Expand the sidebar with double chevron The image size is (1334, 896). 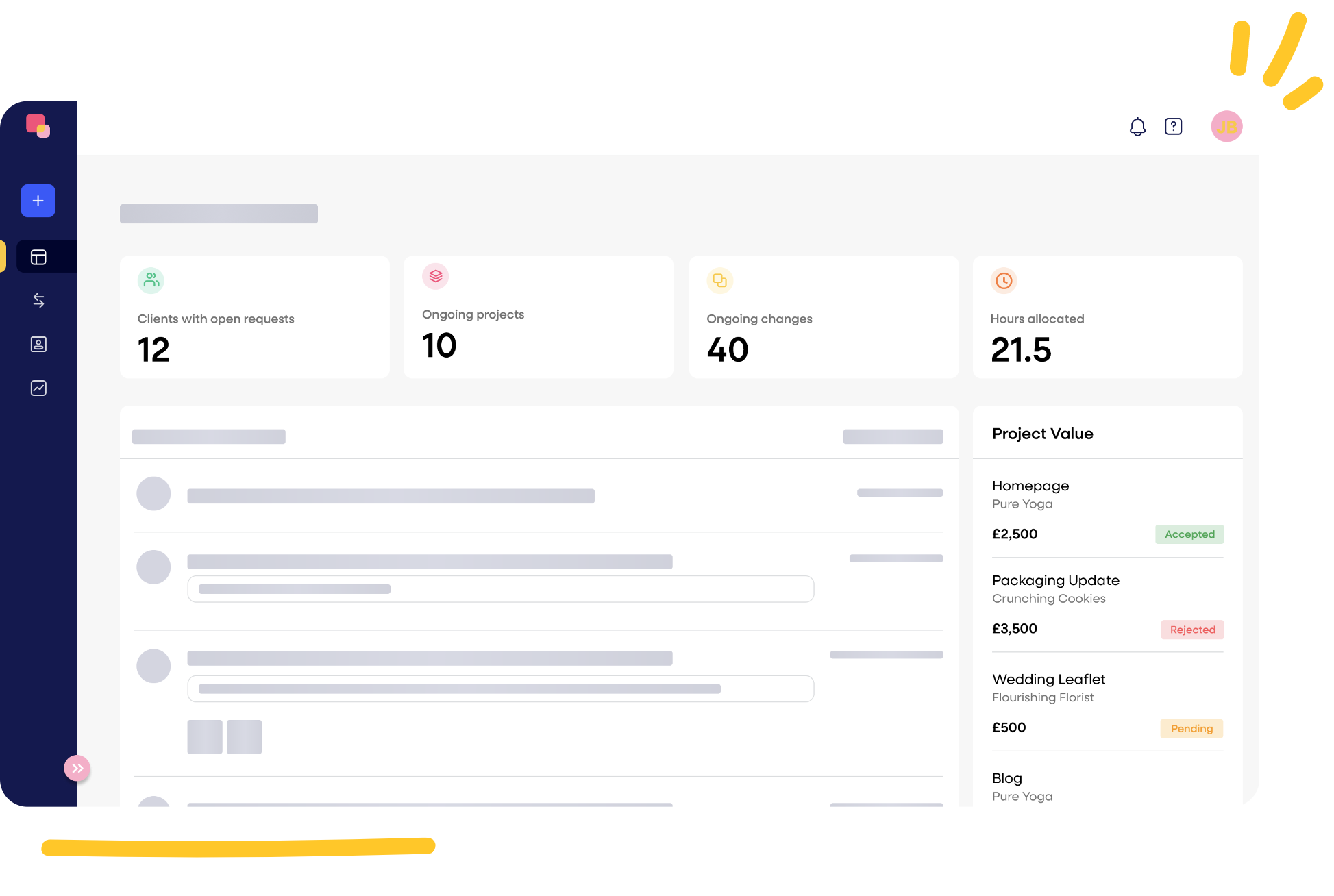(77, 768)
